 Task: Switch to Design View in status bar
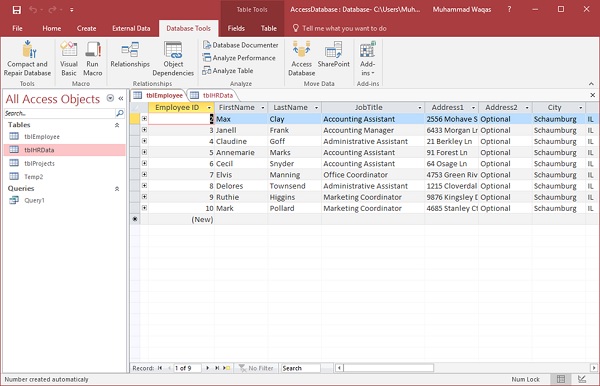[582, 379]
